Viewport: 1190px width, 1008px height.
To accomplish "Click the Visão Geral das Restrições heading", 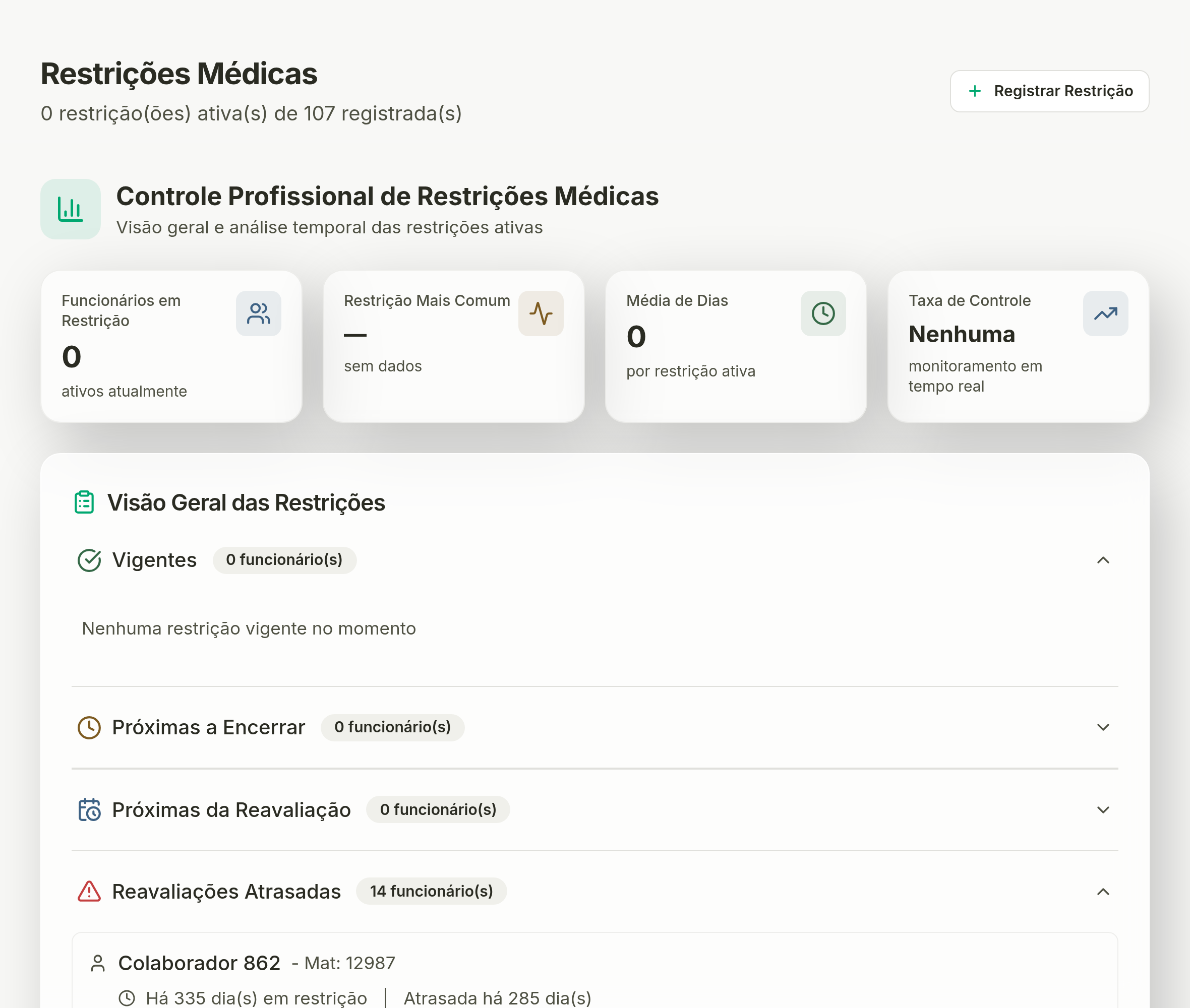I will pyautogui.click(x=247, y=503).
